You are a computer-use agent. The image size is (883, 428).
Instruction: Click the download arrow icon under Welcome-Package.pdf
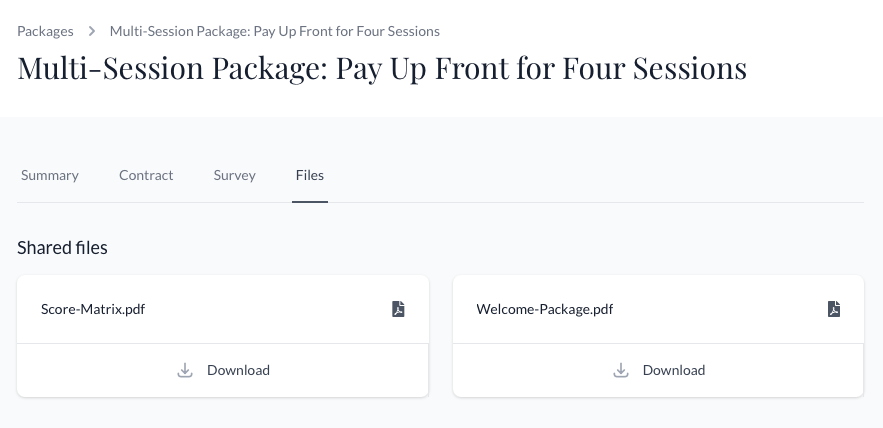coord(621,370)
